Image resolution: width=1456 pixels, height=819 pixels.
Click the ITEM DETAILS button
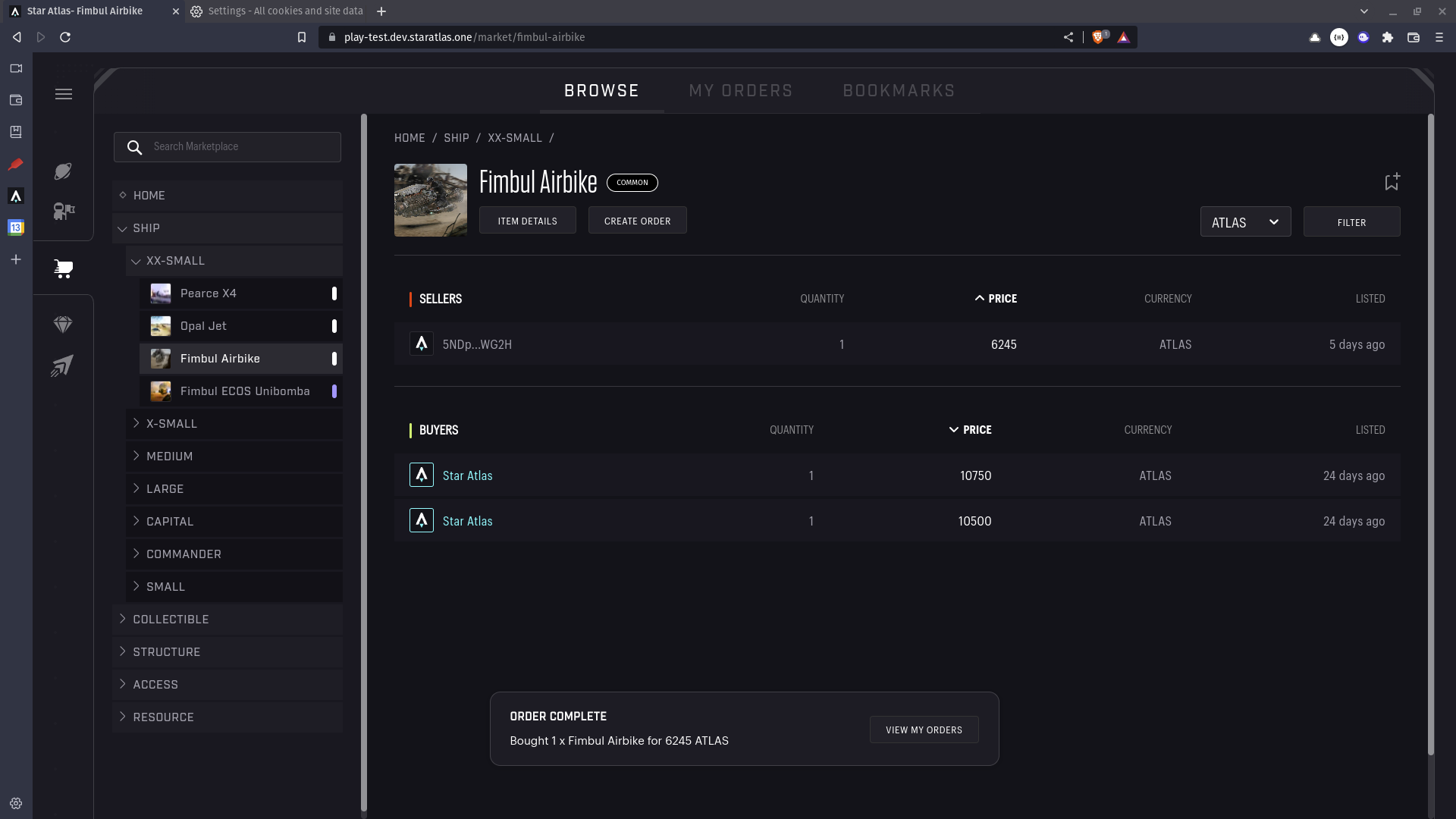[528, 221]
